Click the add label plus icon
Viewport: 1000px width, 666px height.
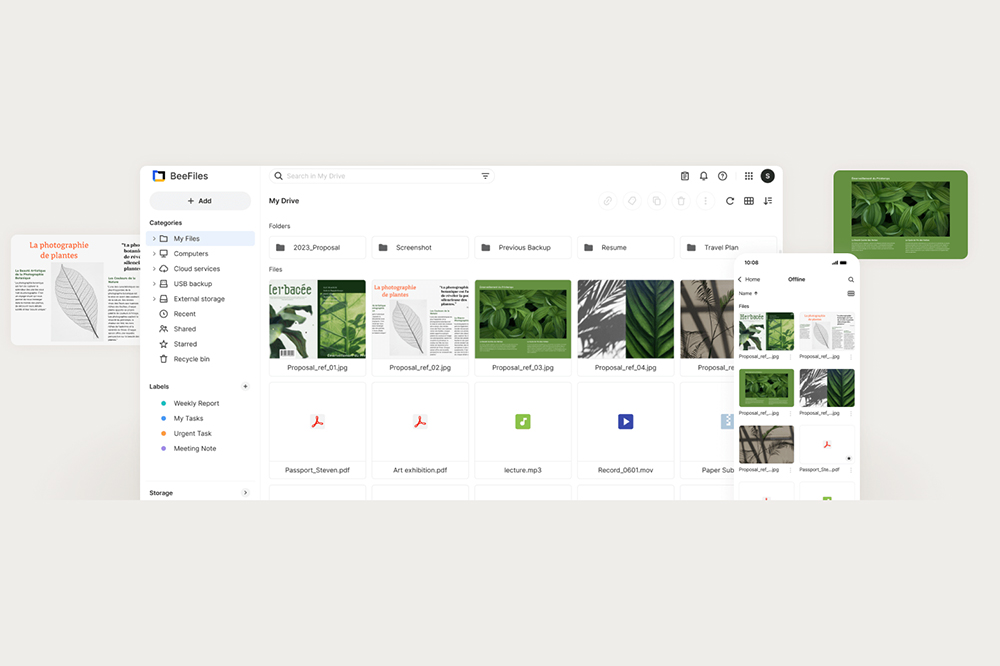[x=246, y=387]
